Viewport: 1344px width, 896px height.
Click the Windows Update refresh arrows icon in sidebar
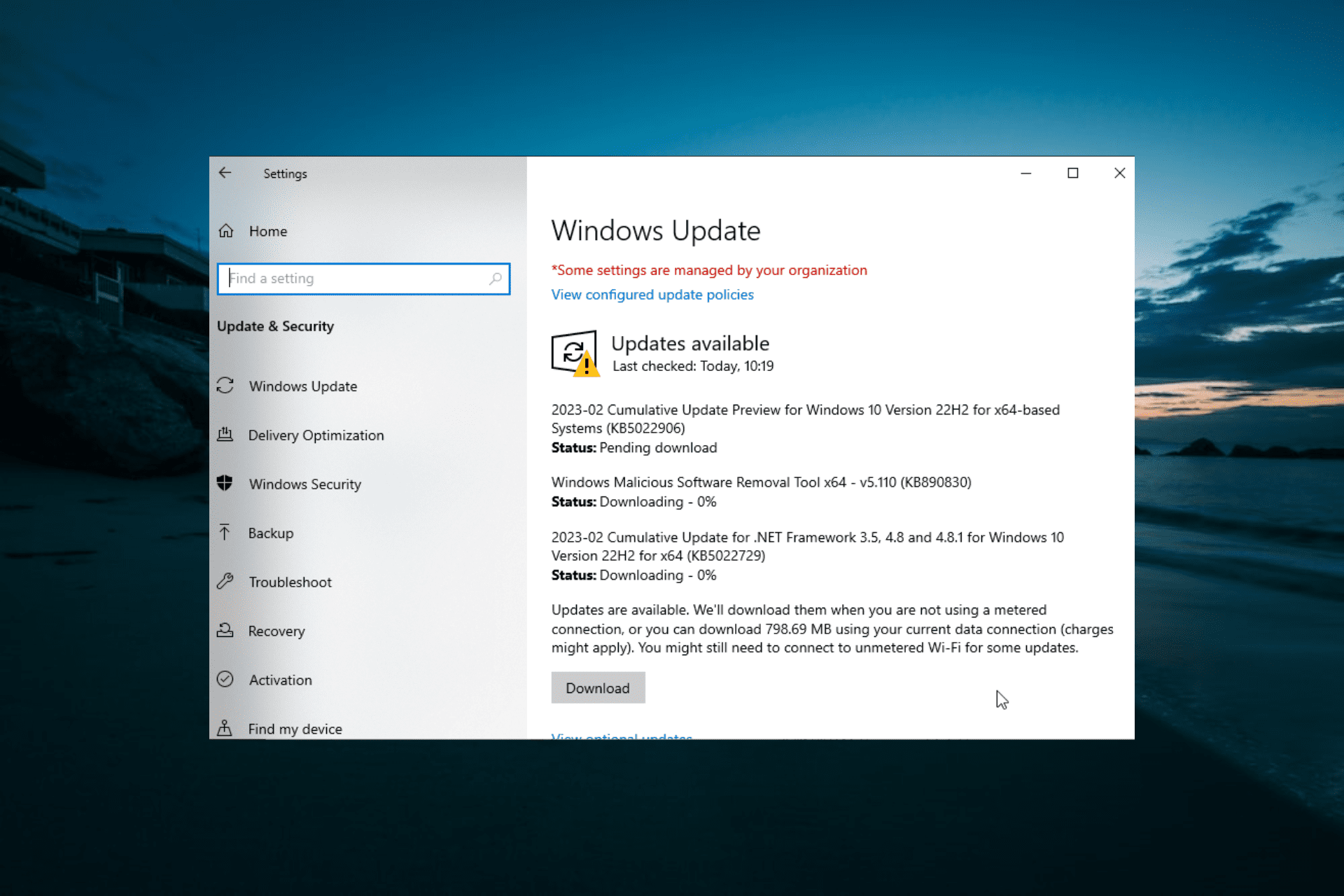pos(225,386)
